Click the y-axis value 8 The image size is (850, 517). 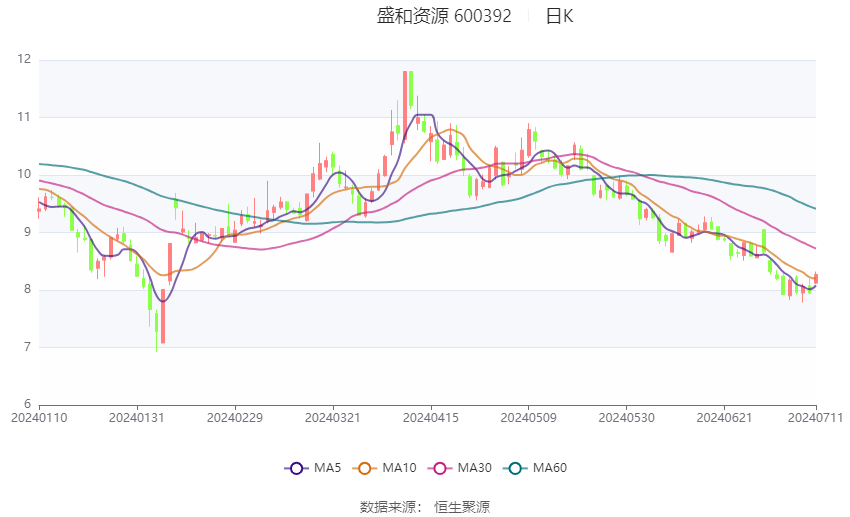pyautogui.click(x=27, y=289)
